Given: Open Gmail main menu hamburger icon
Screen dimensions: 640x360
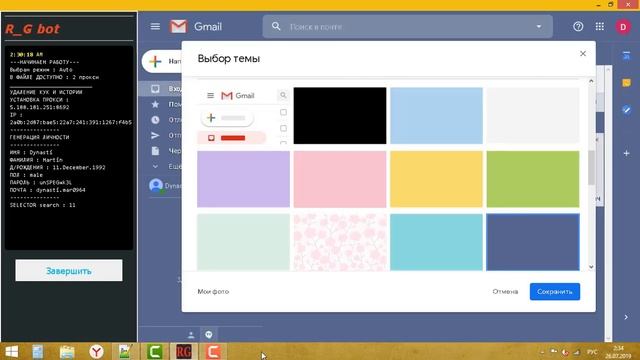Looking at the screenshot, I should [x=155, y=27].
